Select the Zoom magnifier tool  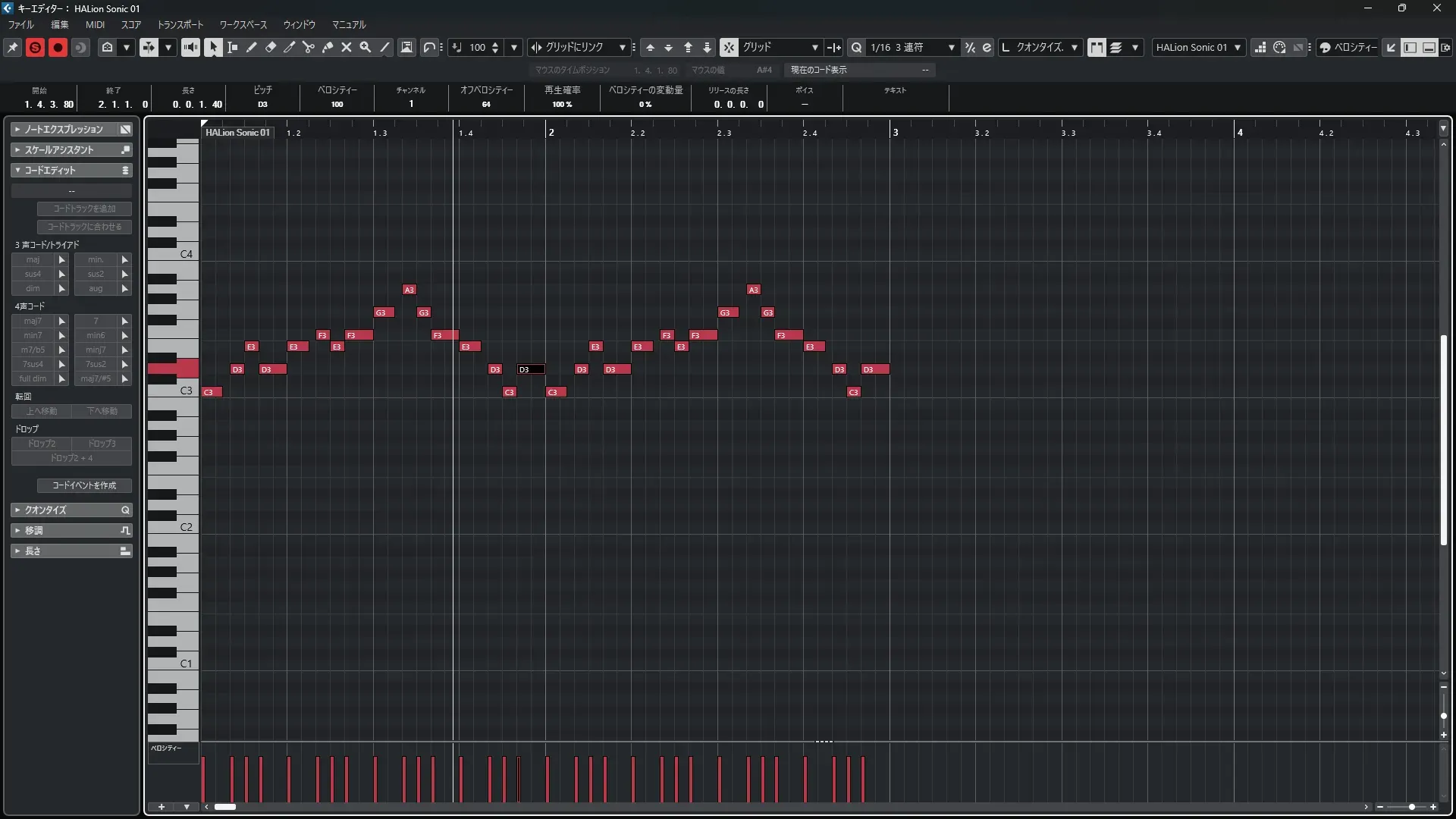(366, 47)
